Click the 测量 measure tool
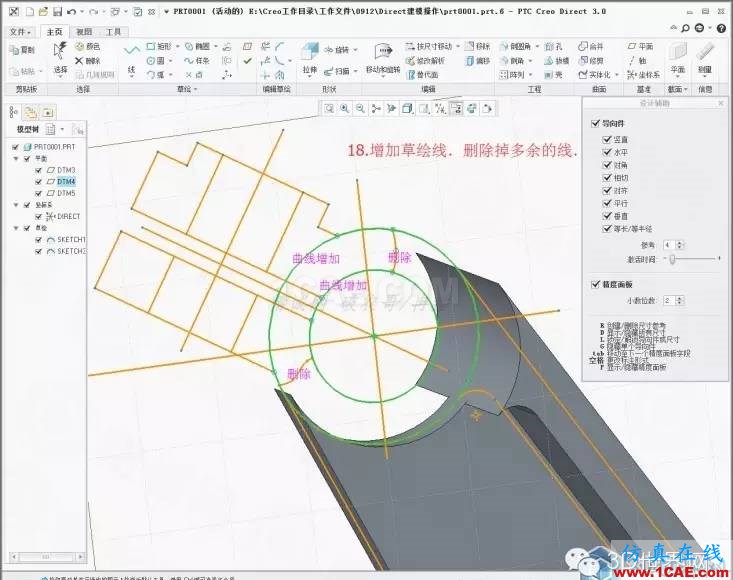Screen dimensions: 733x580 tap(705, 59)
